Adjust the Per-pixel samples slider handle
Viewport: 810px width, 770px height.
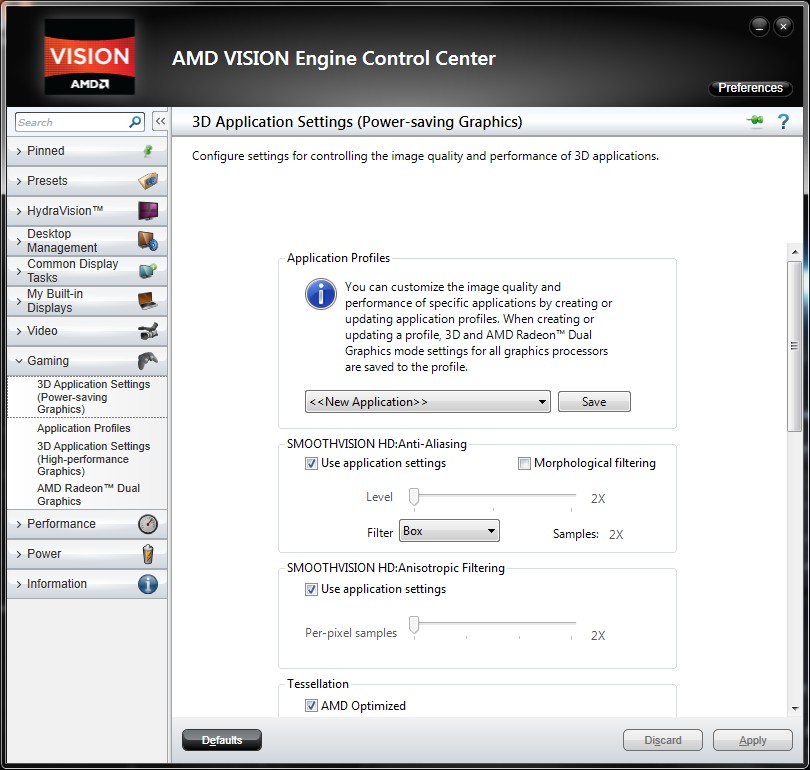pos(414,624)
